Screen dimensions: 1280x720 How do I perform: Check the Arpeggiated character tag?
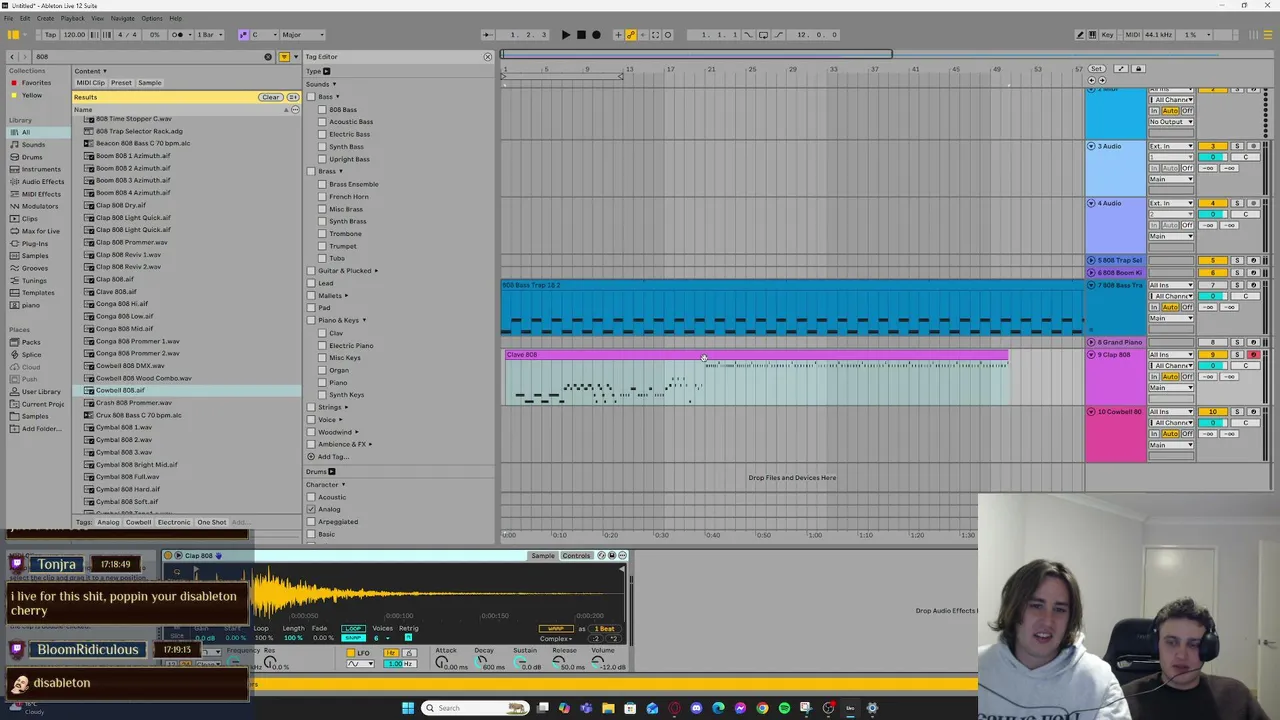point(311,522)
